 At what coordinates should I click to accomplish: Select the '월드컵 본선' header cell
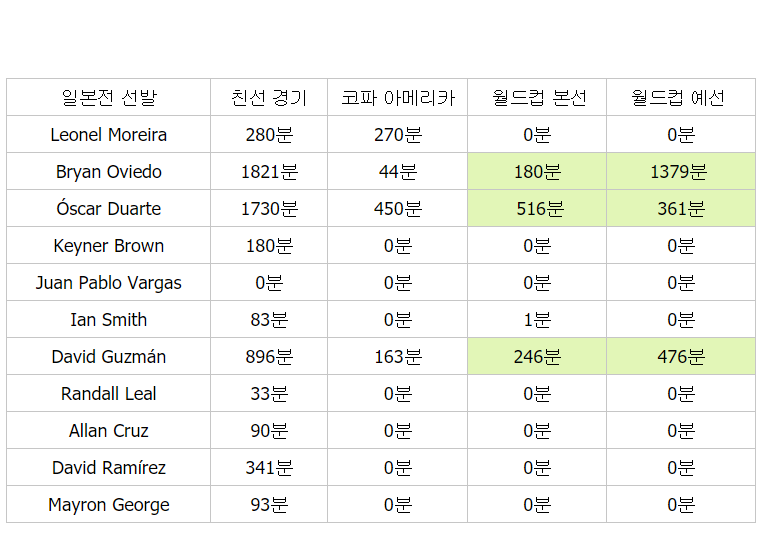point(537,98)
